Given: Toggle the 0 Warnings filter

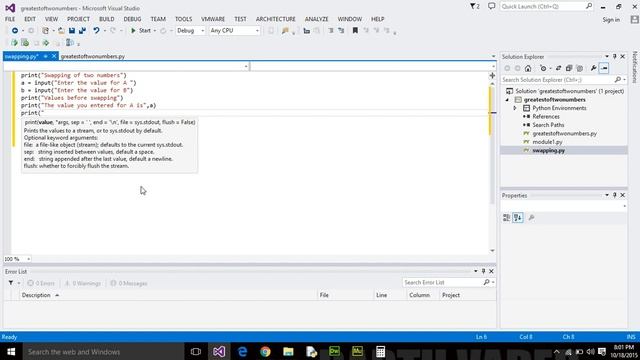Looking at the screenshot, I should pos(82,283).
